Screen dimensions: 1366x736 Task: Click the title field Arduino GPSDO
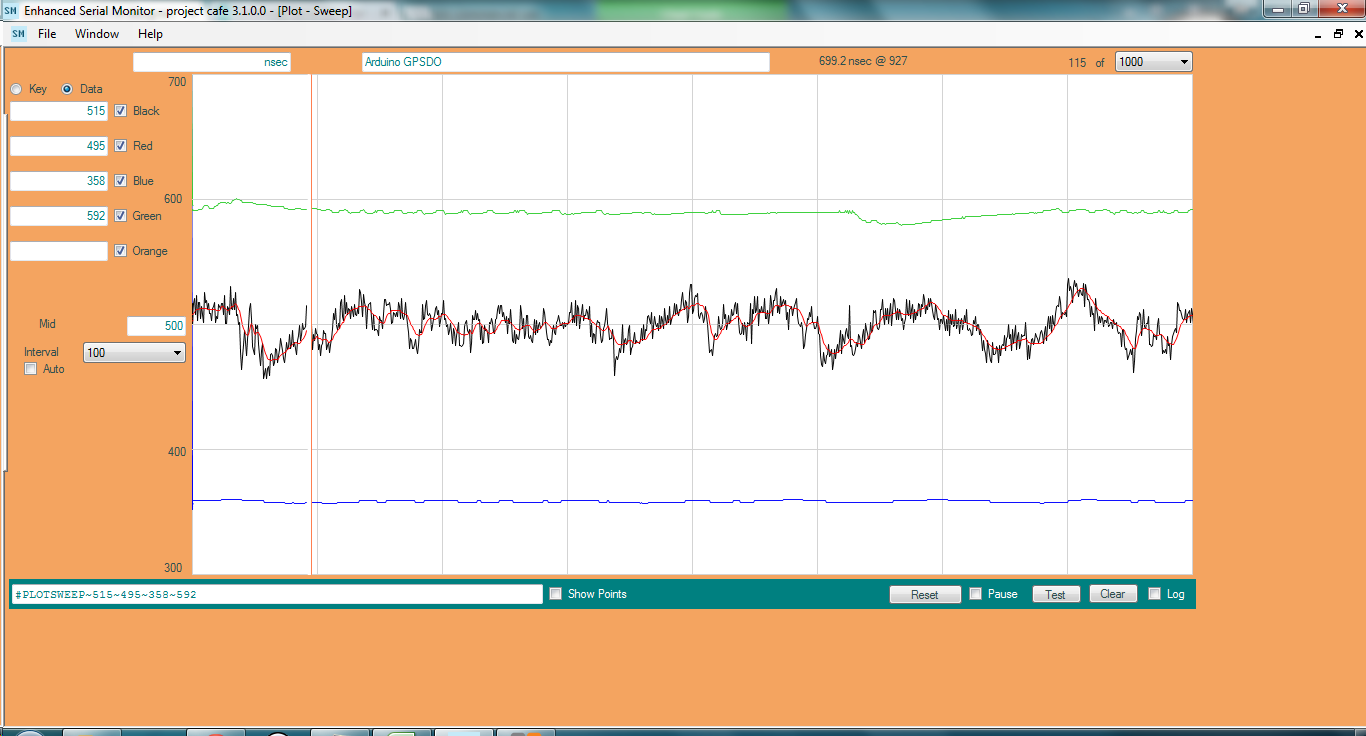pos(566,62)
